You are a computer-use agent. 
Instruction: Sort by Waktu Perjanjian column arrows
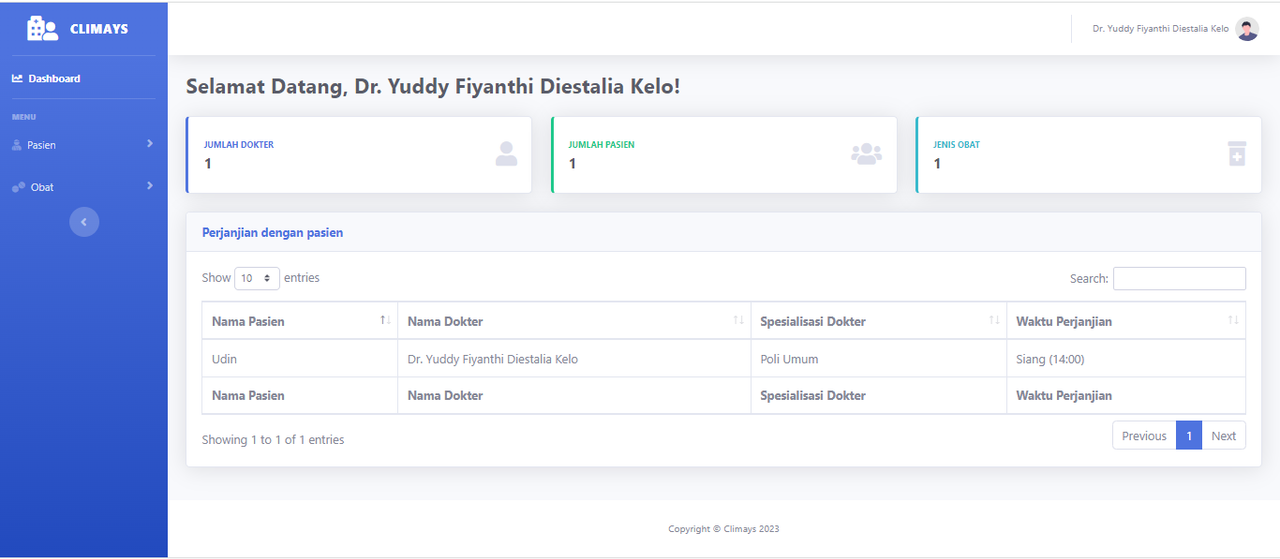pyautogui.click(x=1233, y=320)
